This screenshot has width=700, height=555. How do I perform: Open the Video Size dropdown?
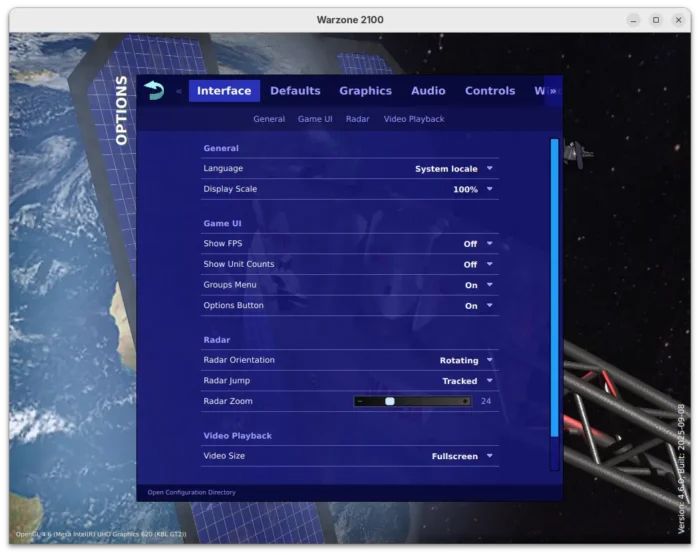coord(462,456)
